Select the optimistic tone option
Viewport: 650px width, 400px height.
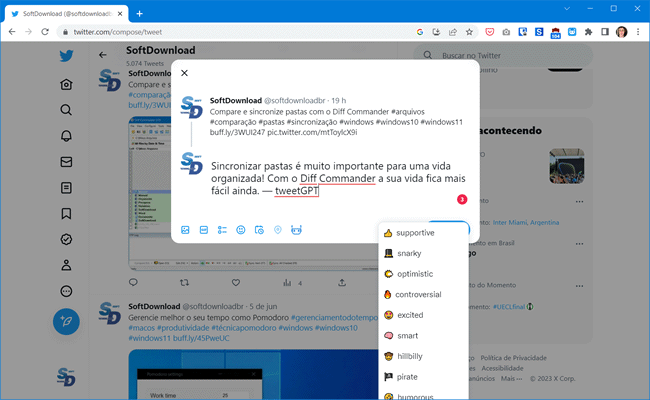point(423,274)
